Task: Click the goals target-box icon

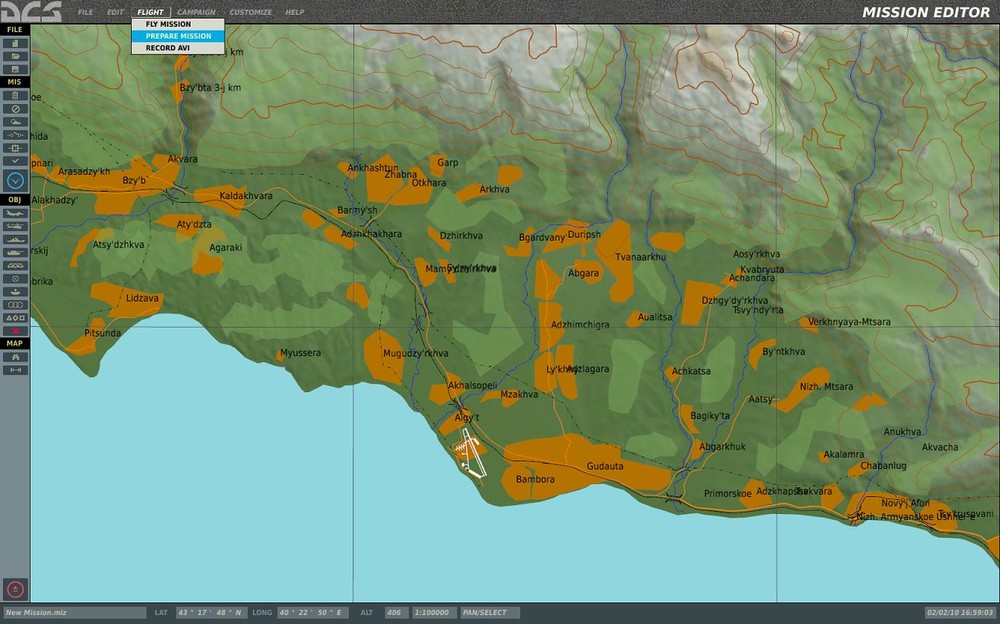Action: [15, 148]
